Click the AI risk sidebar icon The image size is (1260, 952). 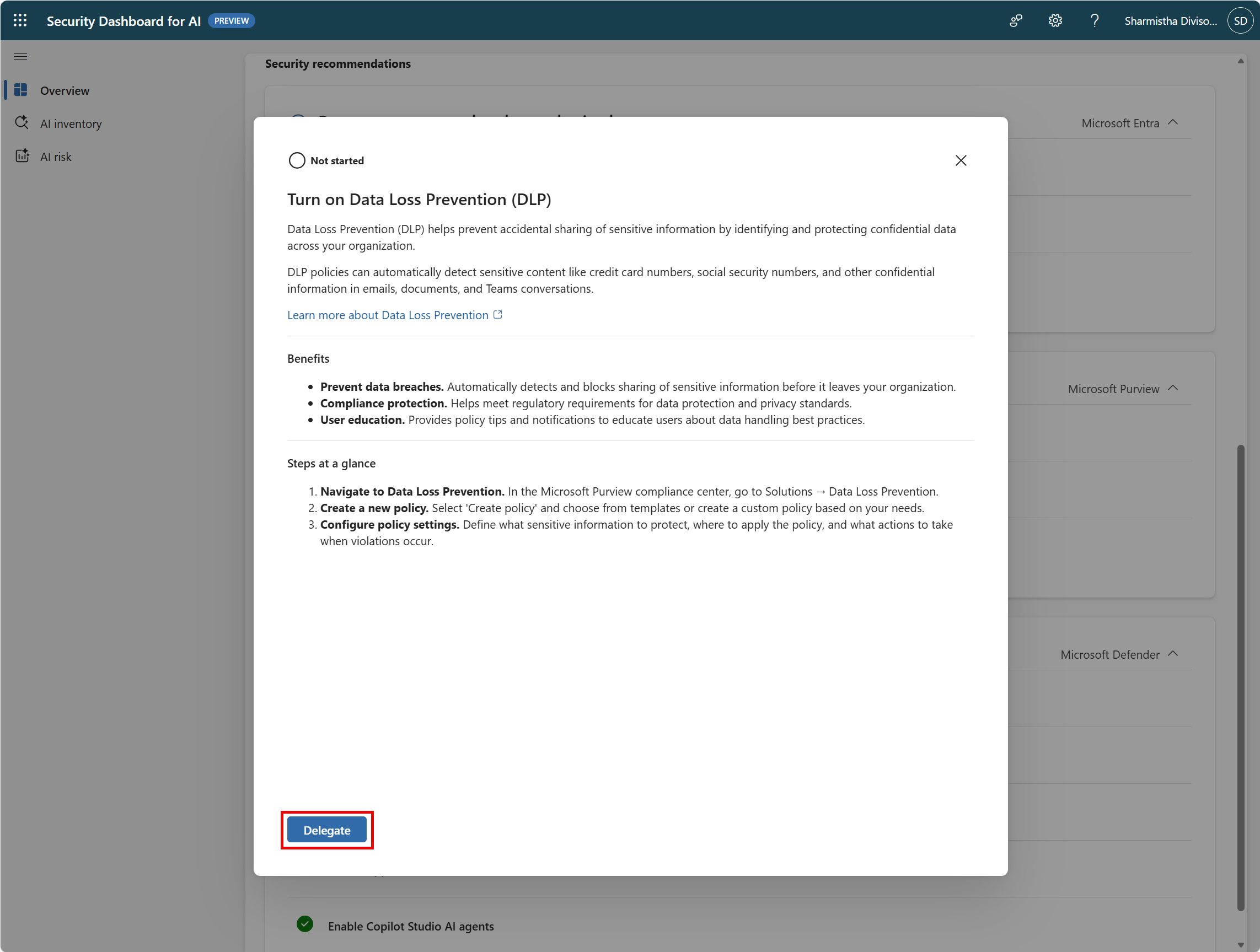(22, 156)
